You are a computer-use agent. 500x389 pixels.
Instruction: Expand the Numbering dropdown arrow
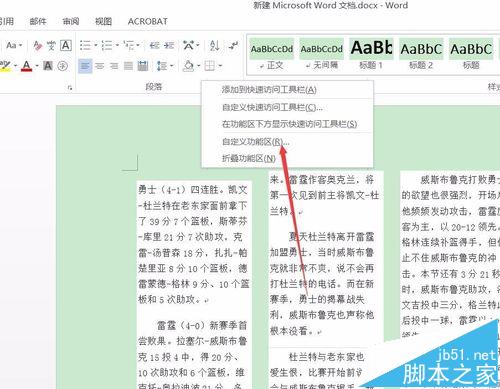(117, 45)
